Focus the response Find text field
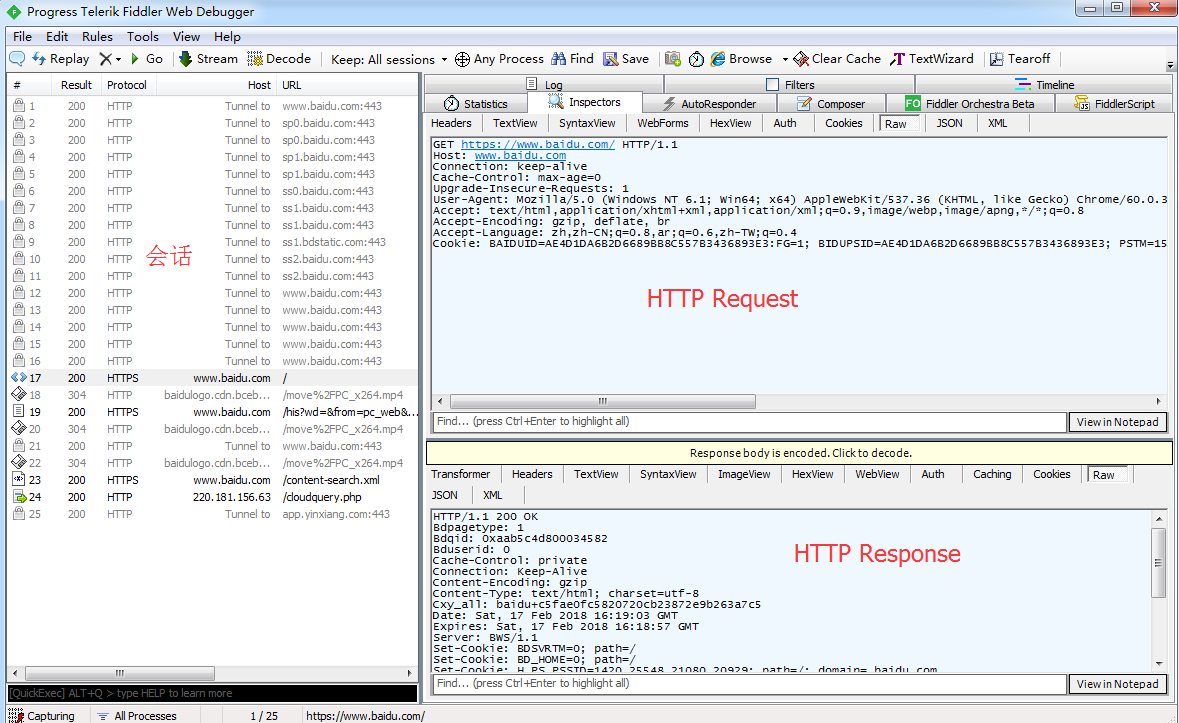1179x723 pixels. pos(749,683)
